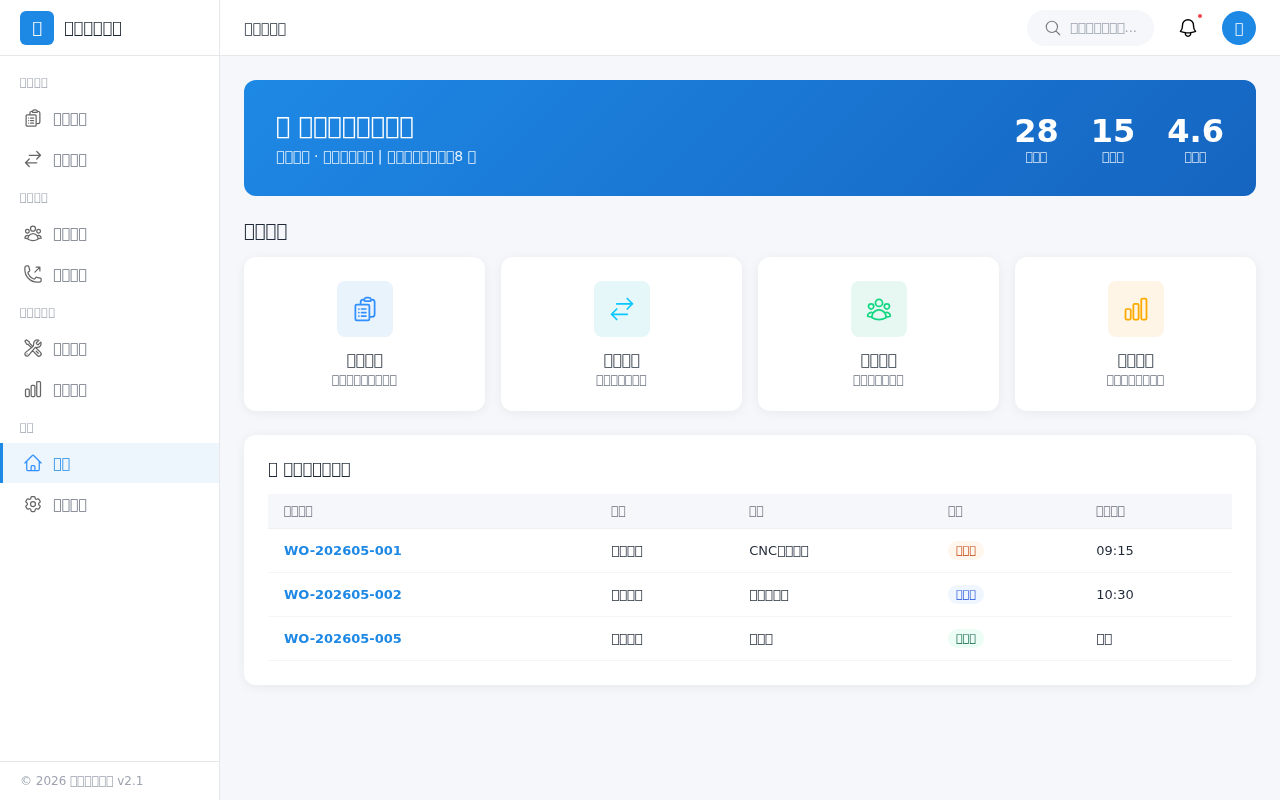Viewport: 1280px width, 800px height.
Task: Open the user avatar menu
Action: [x=1239, y=28]
